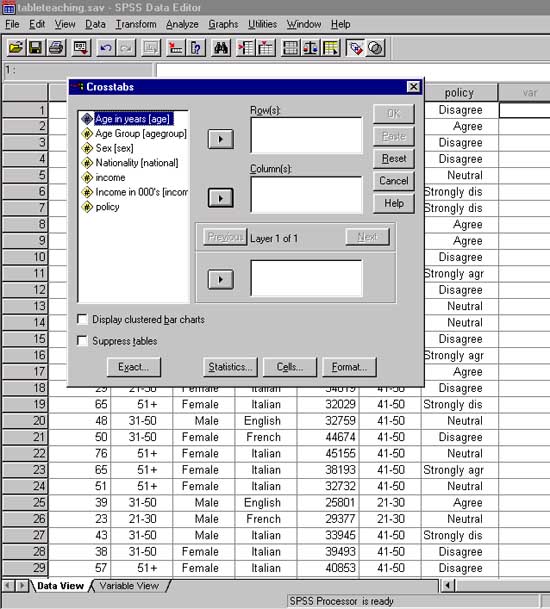Click inside the Row(s) list box
Image resolution: width=550 pixels, height=609 pixels.
tap(306, 135)
